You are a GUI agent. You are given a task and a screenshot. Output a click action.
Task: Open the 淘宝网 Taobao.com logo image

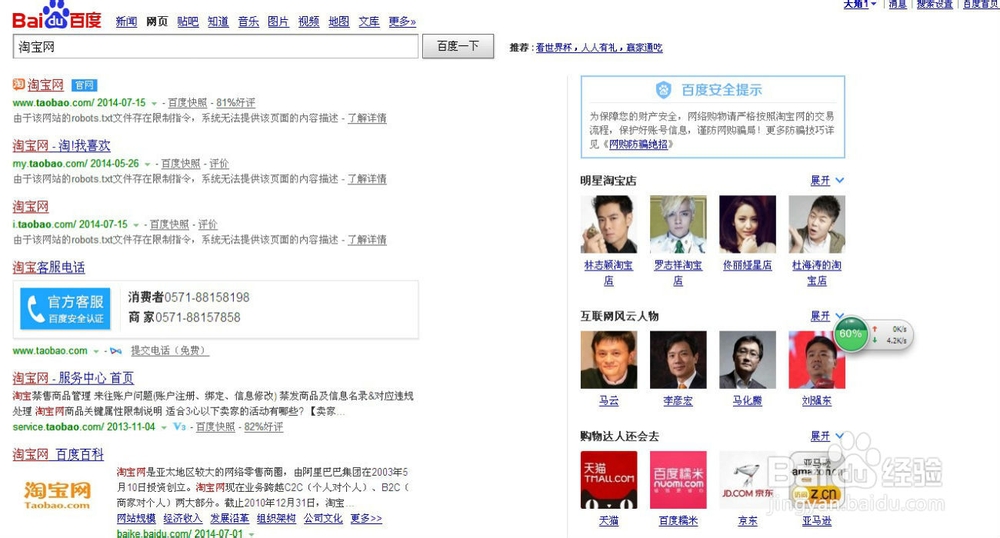pyautogui.click(x=57, y=495)
